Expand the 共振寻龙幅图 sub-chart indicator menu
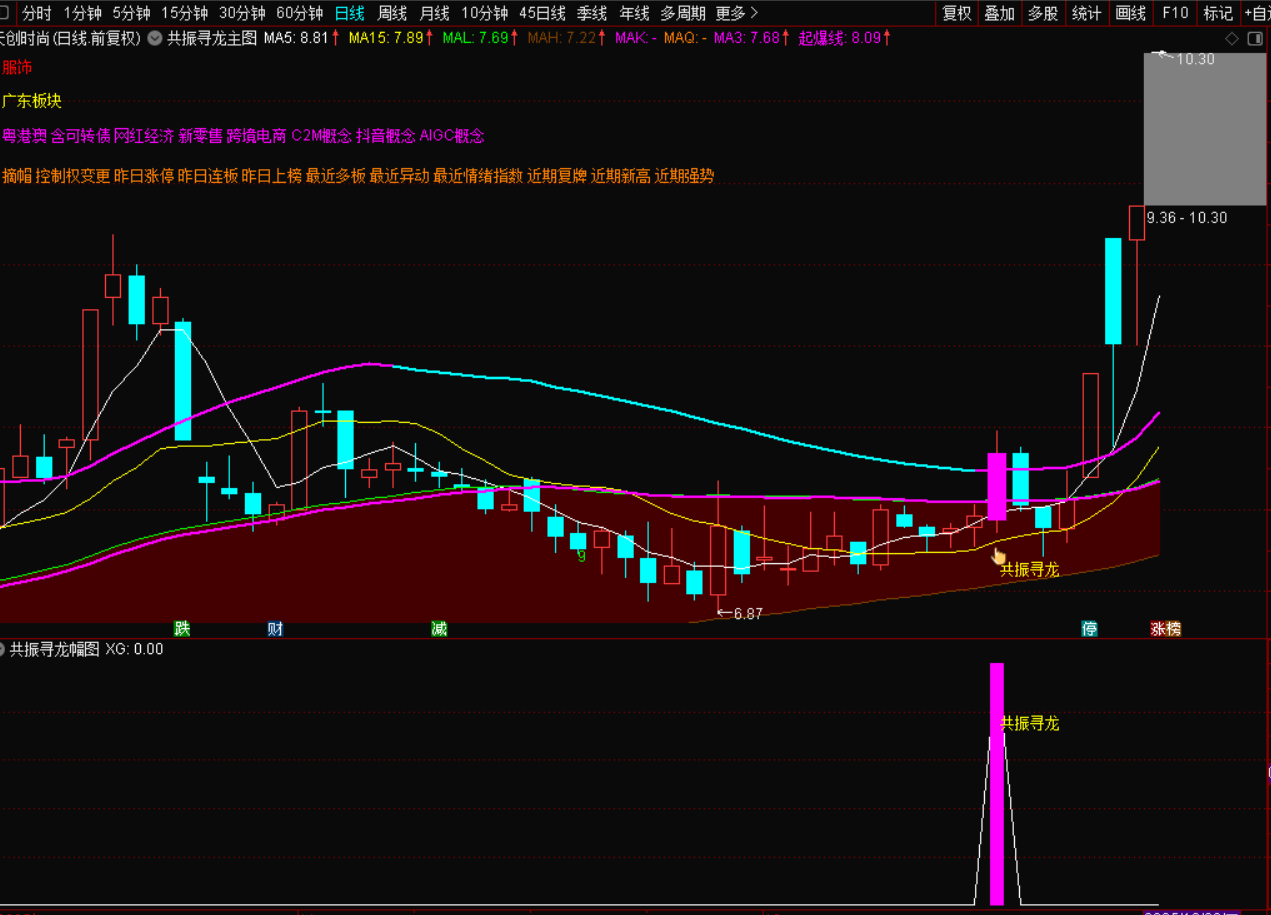The image size is (1271, 915). click(x=3, y=649)
